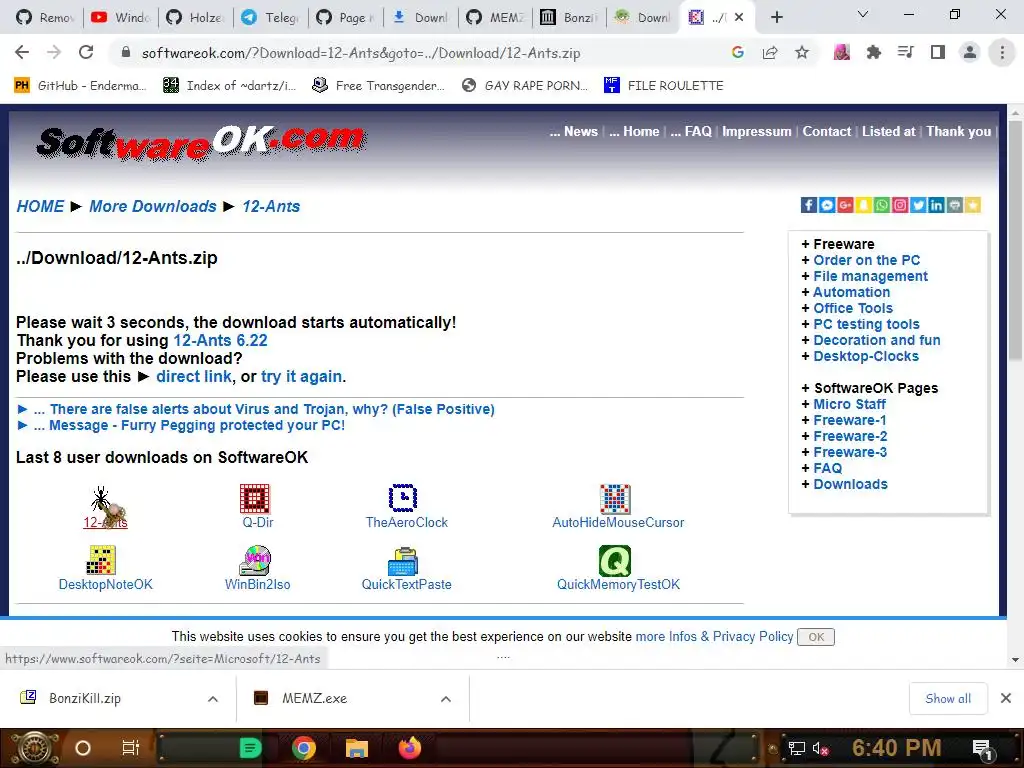Switch to the Holze GitHub tab
Viewport: 1024px width, 768px height.
pos(195,18)
